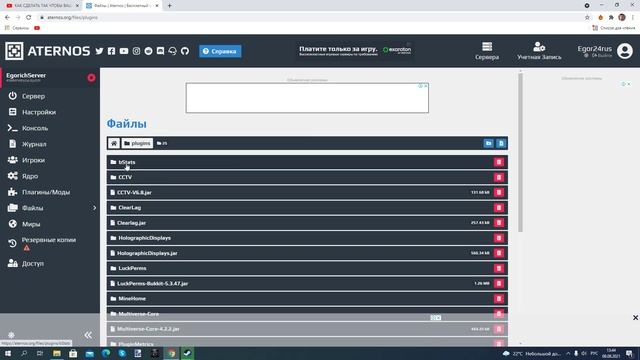Open a new browser tab
The width and height of the screenshot is (640, 360).
pos(169,6)
